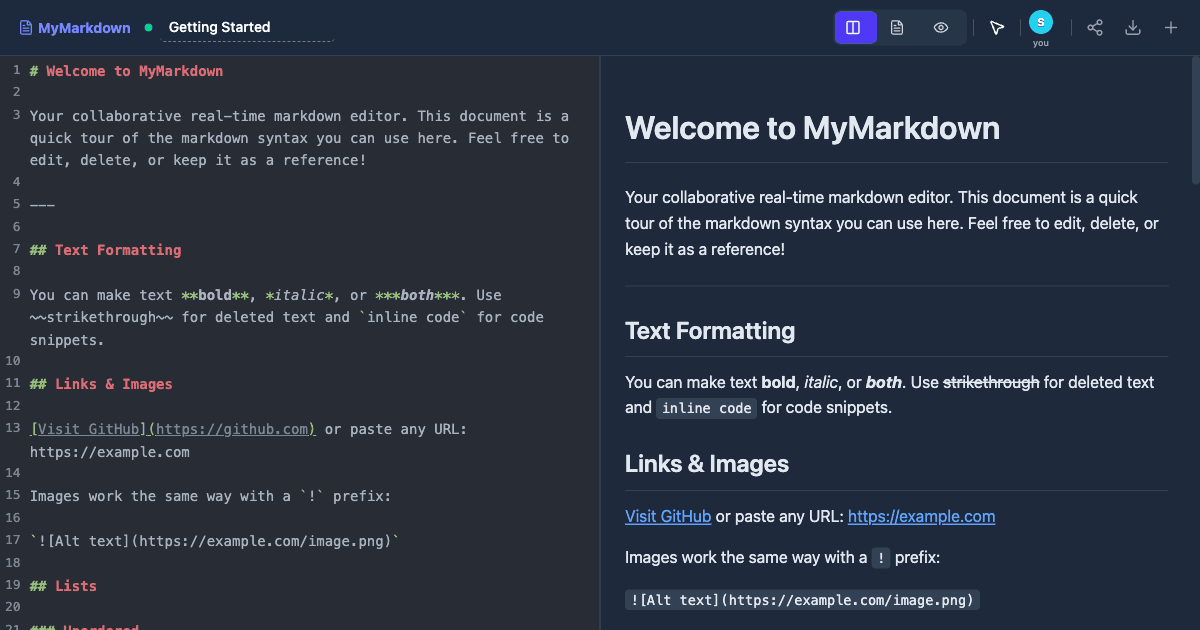The width and height of the screenshot is (1200, 630).
Task: Click the '# Welcome to MyMarkdown' editor line
Action: tap(126, 71)
